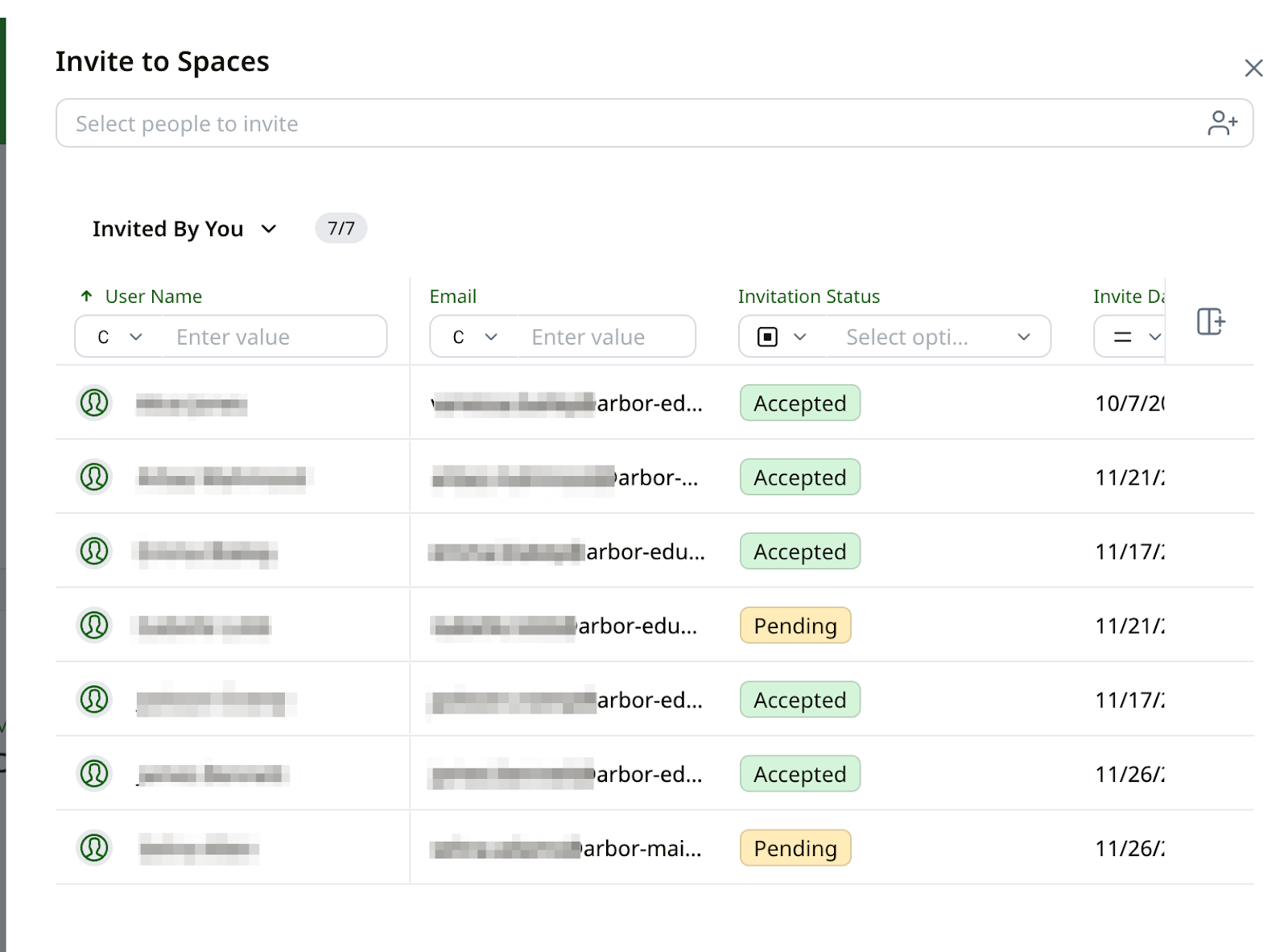The height and width of the screenshot is (952, 1288).
Task: Open Invitation Status filter operator selector
Action: coord(782,337)
